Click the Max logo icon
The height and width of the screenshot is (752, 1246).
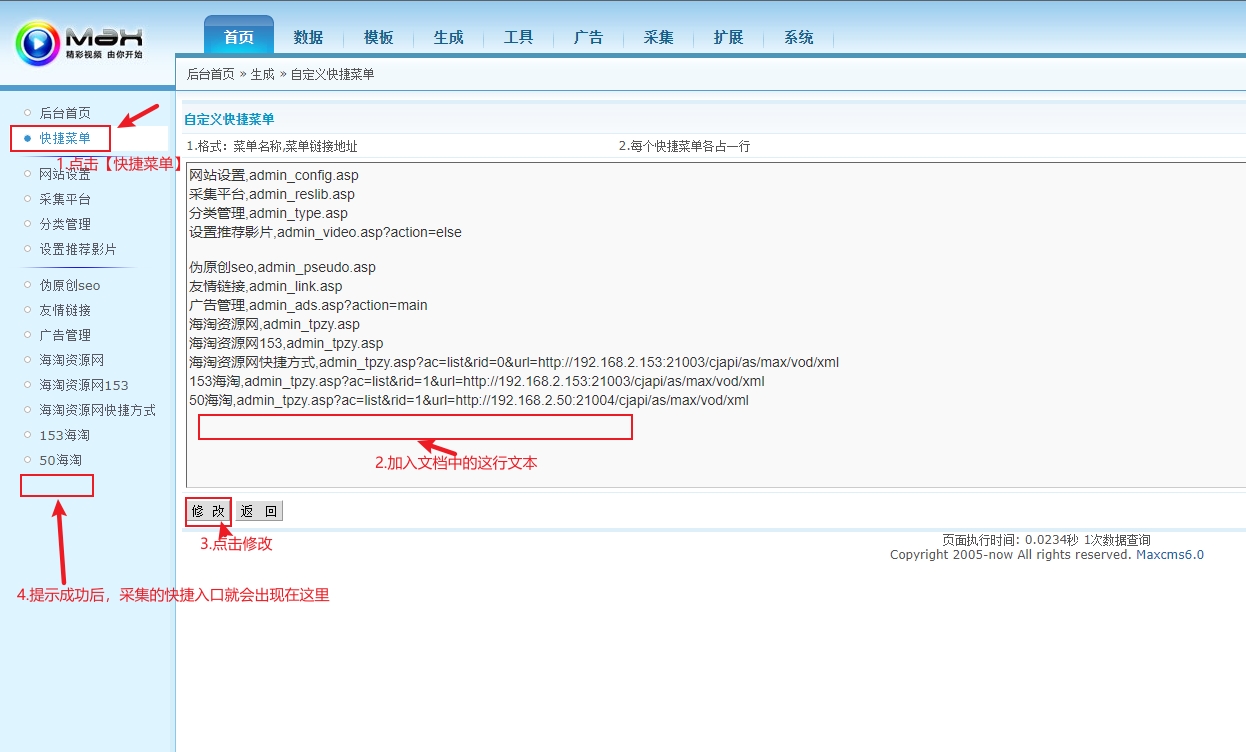coord(38,42)
